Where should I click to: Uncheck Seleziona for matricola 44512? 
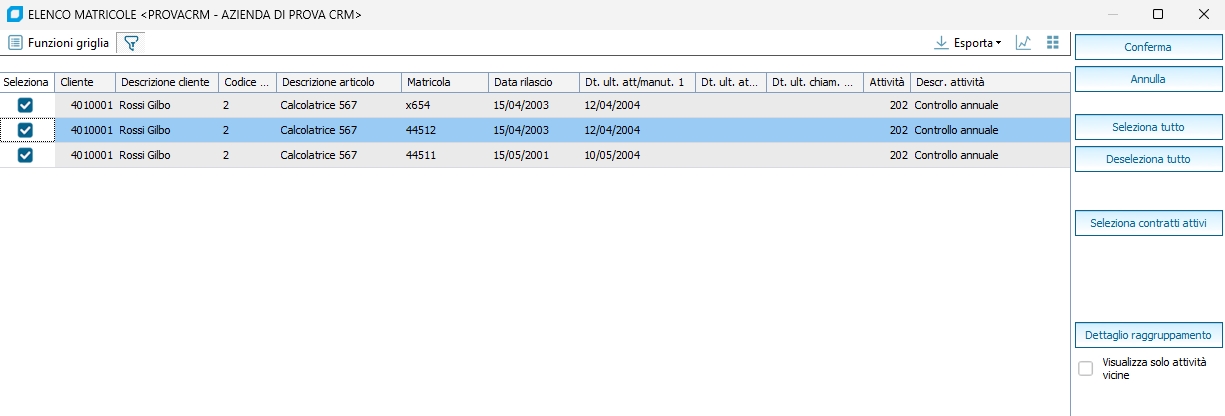26,130
